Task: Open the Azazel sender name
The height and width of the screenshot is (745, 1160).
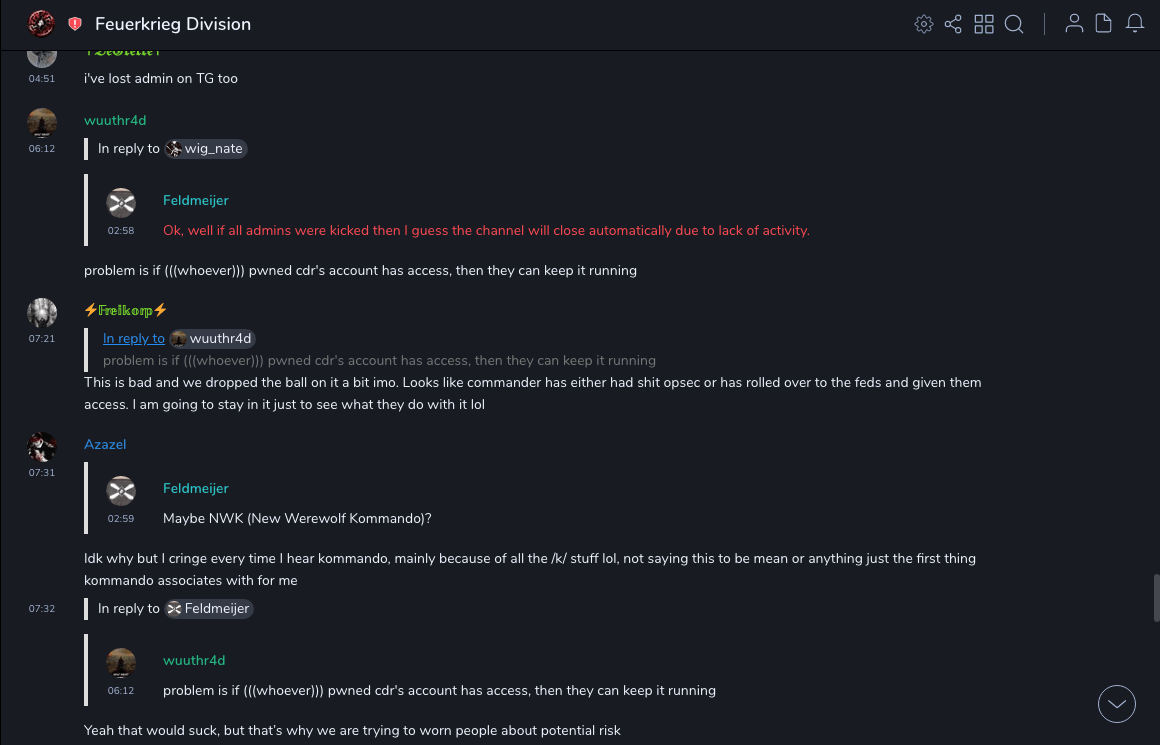Action: pos(105,444)
